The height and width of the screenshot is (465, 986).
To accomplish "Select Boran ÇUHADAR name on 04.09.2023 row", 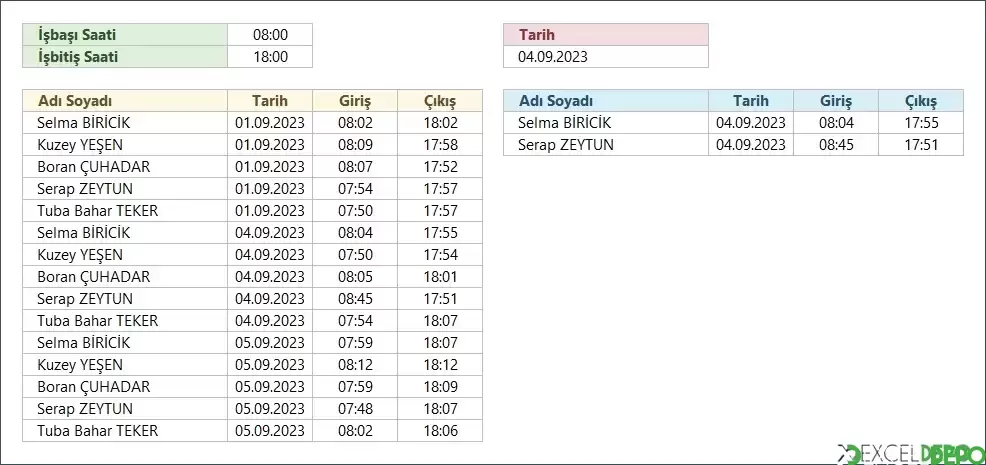I will 125,277.
